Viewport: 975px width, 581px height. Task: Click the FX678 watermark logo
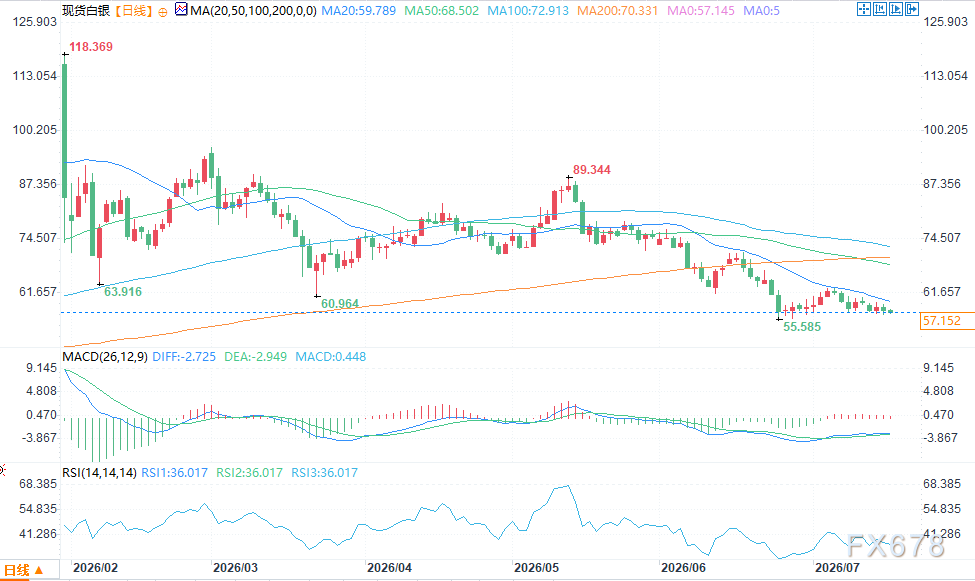pyautogui.click(x=895, y=546)
